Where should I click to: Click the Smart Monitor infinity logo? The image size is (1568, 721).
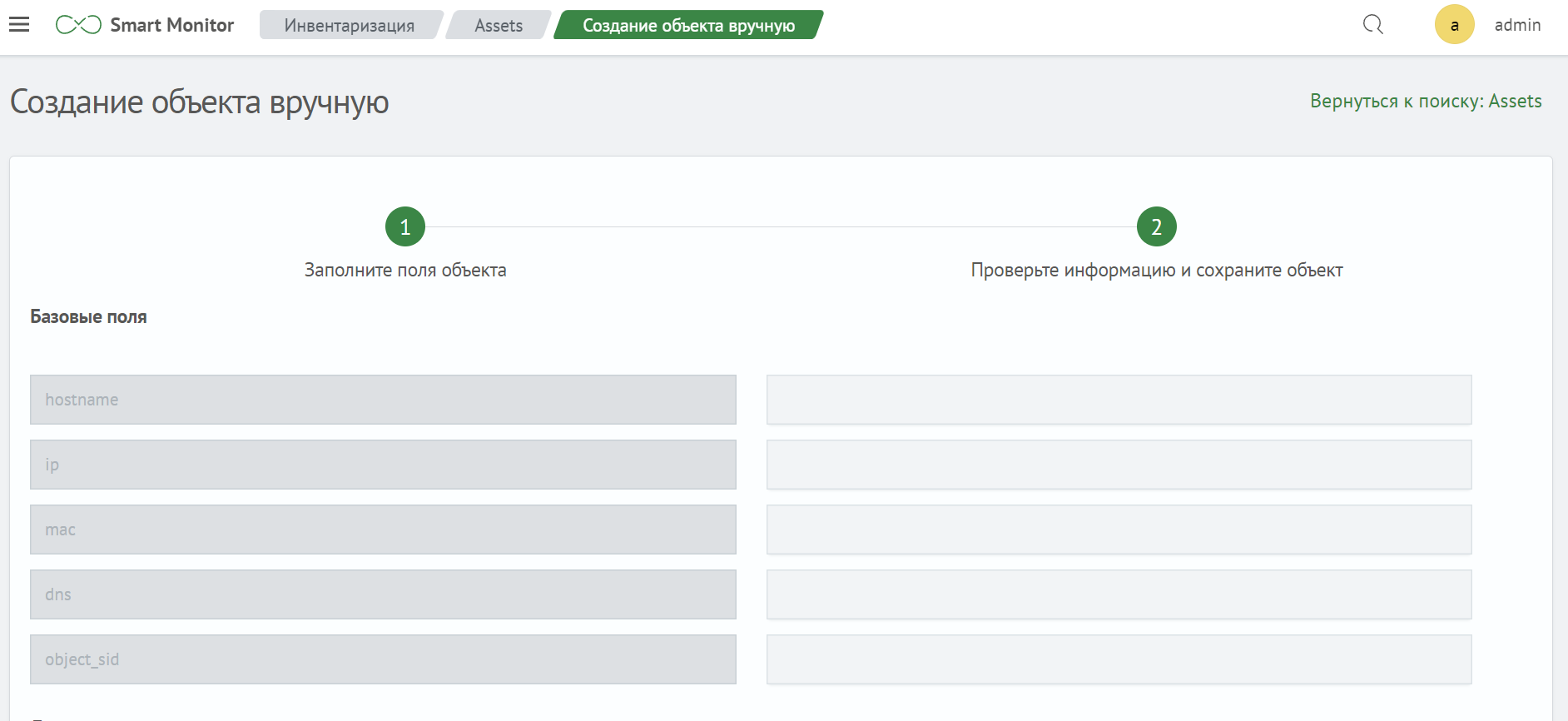[x=78, y=25]
